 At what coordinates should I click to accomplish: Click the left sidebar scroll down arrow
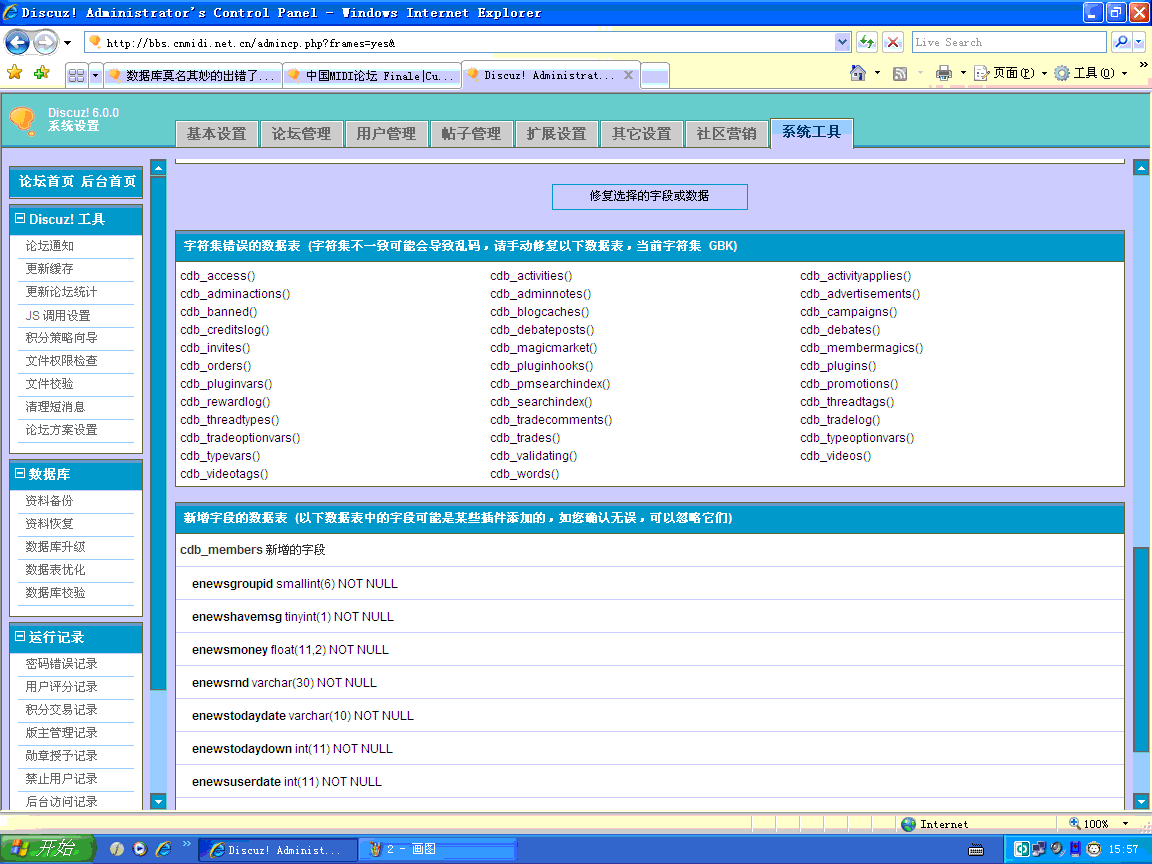158,802
